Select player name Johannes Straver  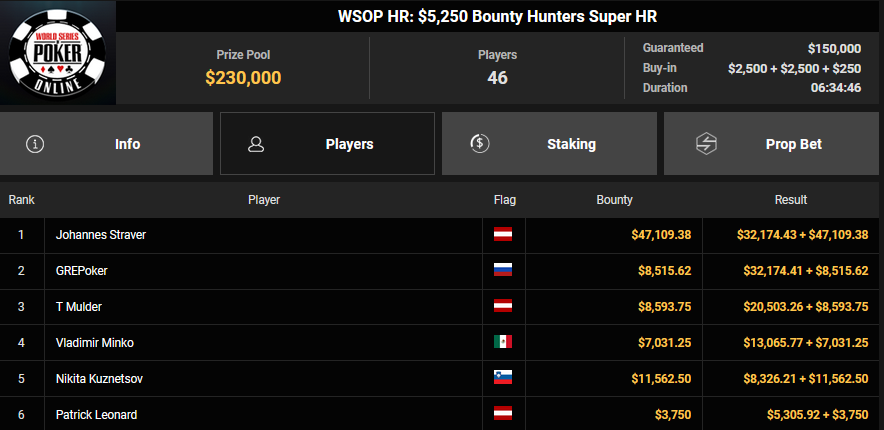(101, 235)
